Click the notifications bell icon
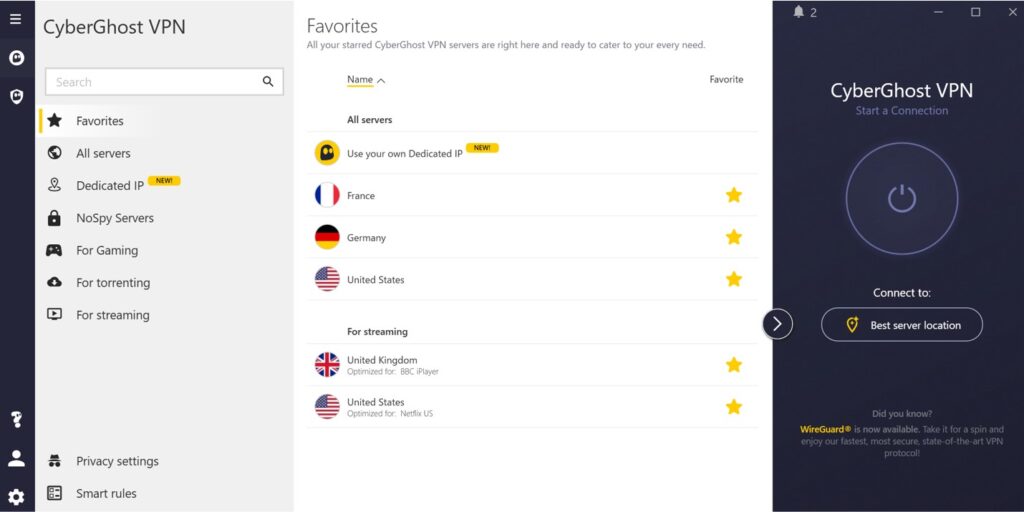Viewport: 1024px width, 512px height. tap(799, 12)
